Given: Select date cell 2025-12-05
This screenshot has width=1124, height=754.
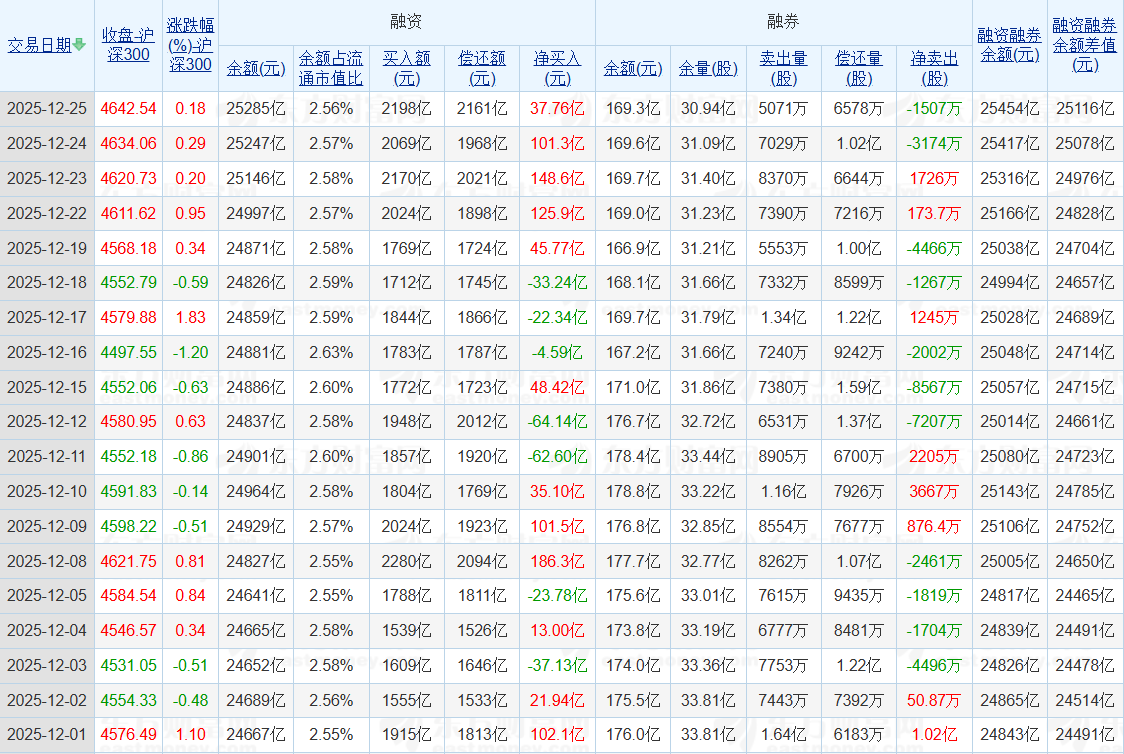Looking at the screenshot, I should [47, 596].
